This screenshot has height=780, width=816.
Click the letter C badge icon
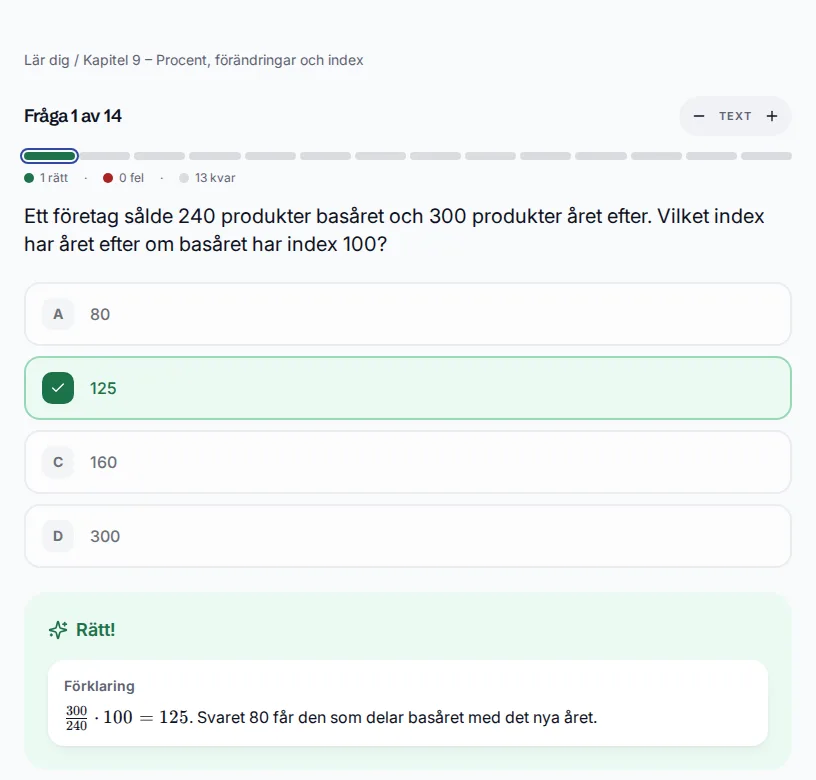click(x=58, y=462)
